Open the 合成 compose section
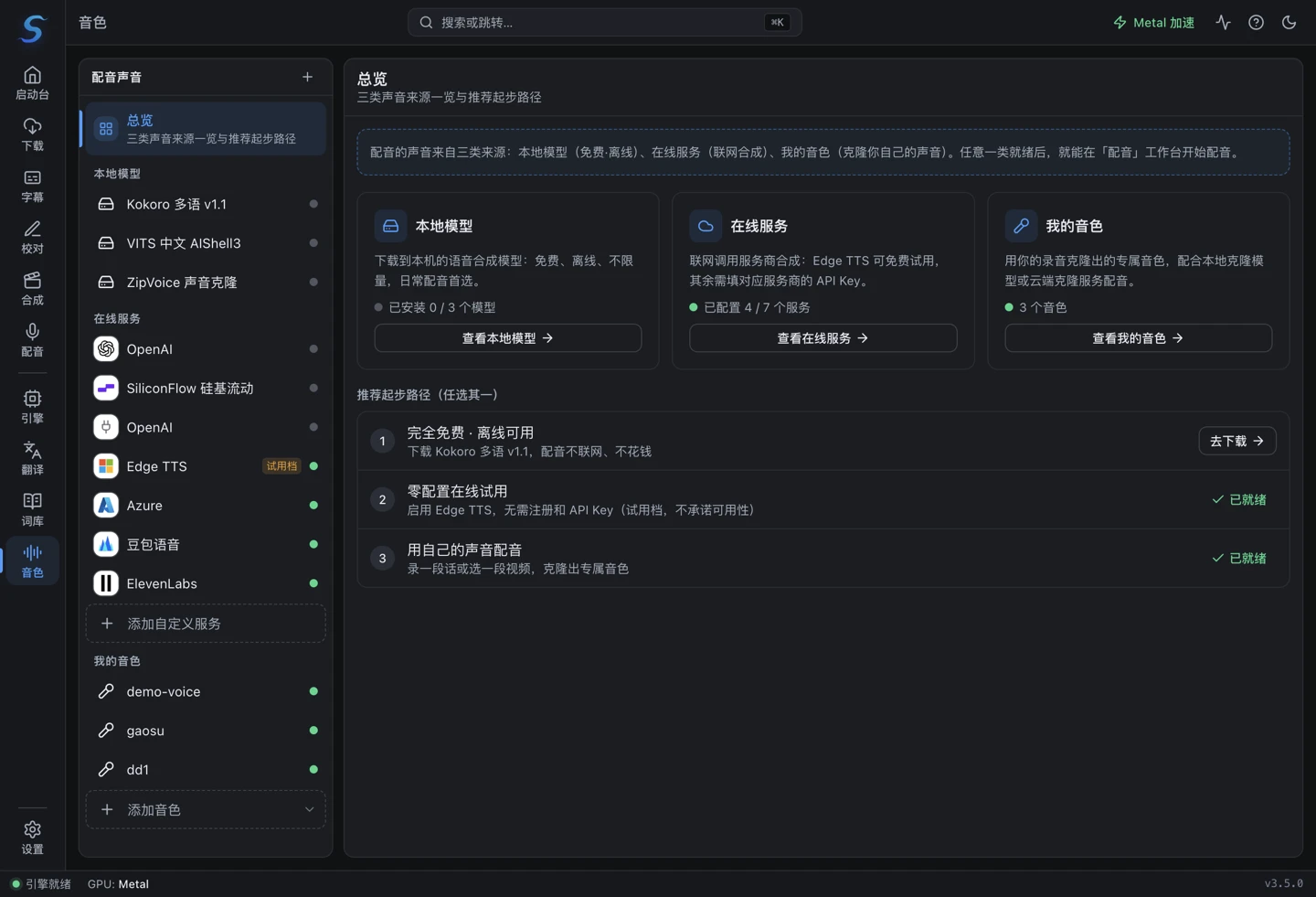Viewport: 1316px width, 897px height. coord(32,288)
